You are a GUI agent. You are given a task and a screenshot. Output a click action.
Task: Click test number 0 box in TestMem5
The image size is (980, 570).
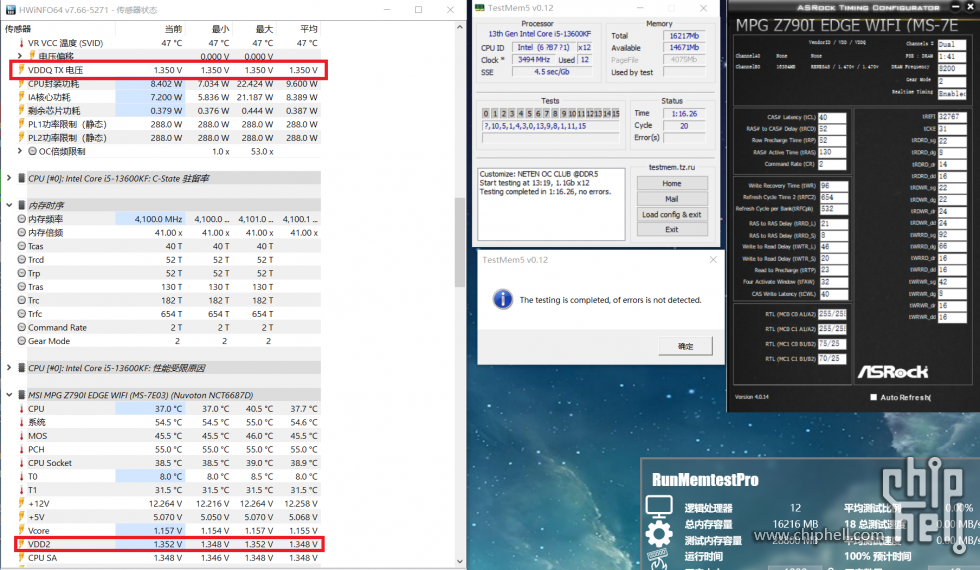486,114
